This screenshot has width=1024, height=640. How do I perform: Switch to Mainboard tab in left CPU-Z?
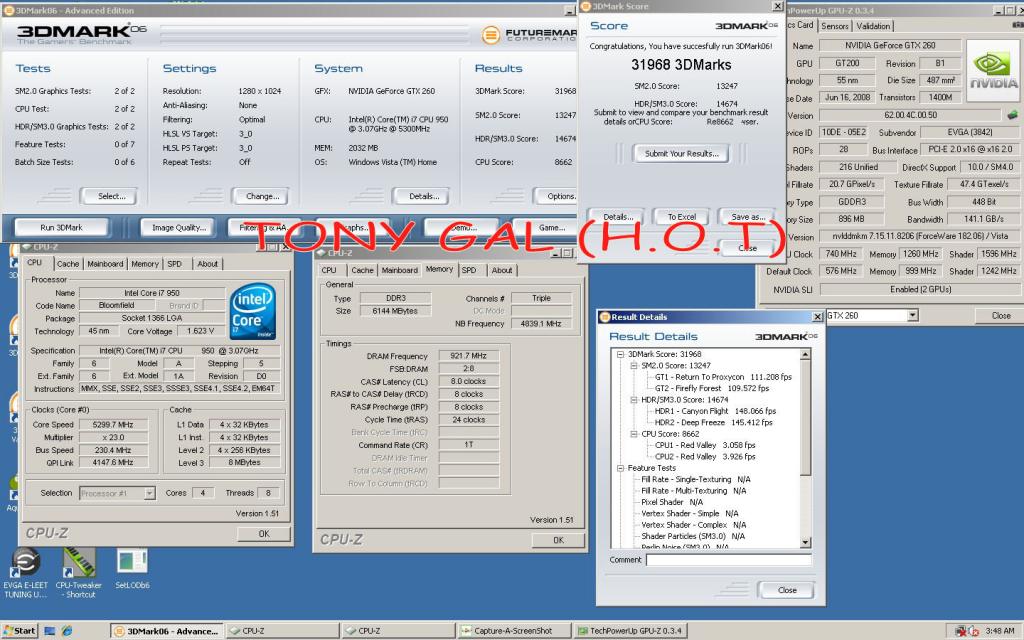coord(105,264)
